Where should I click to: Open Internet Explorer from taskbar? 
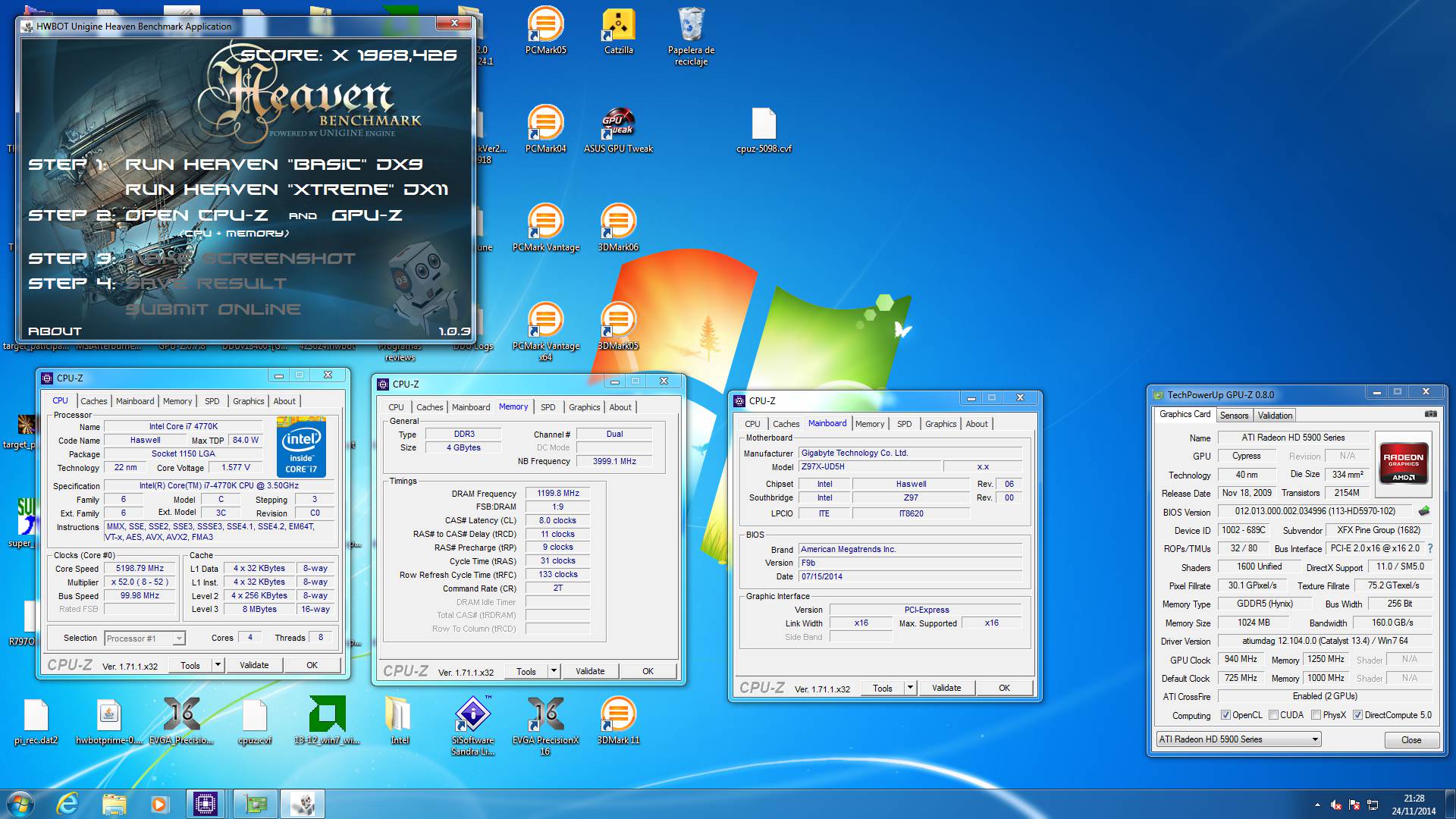coord(67,803)
